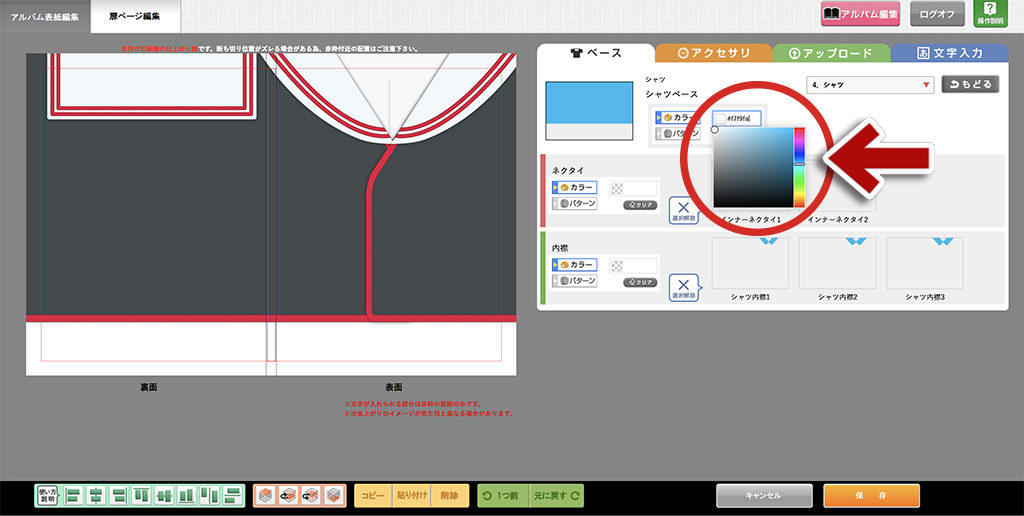Viewport: 1024px width, 516px height.
Task: Clear ネクタイ color with クリア button
Action: coord(640,205)
